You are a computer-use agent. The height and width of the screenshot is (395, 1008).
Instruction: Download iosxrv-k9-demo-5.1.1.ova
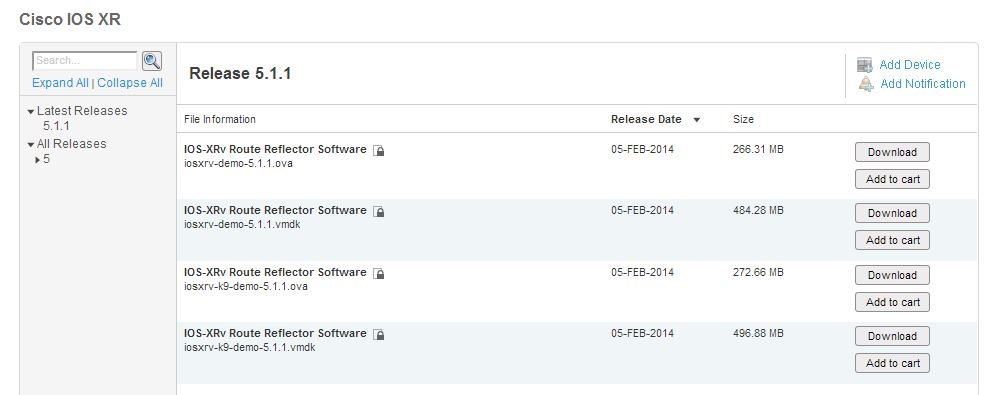[892, 275]
